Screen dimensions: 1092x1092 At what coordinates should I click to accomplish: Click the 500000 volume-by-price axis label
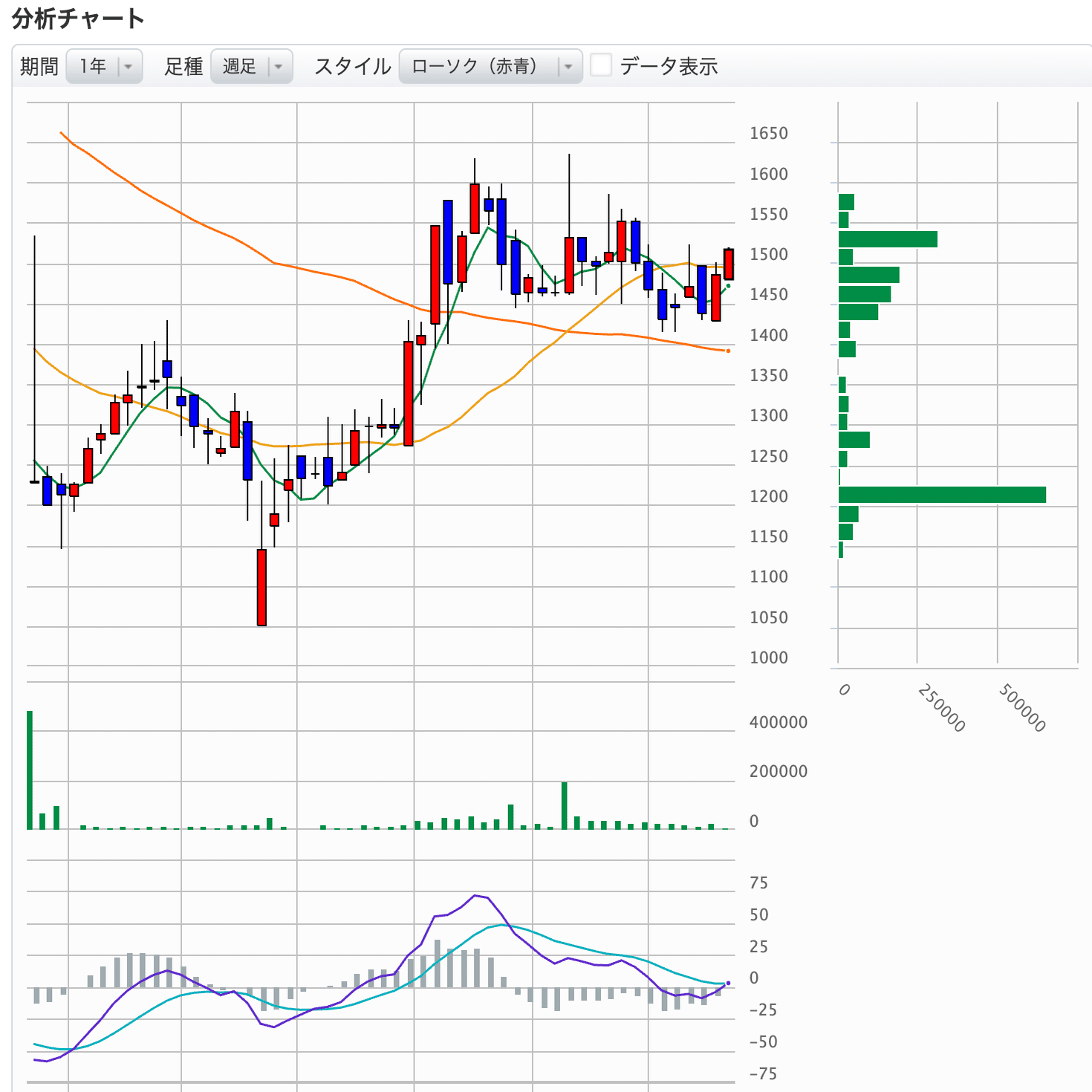1022,709
